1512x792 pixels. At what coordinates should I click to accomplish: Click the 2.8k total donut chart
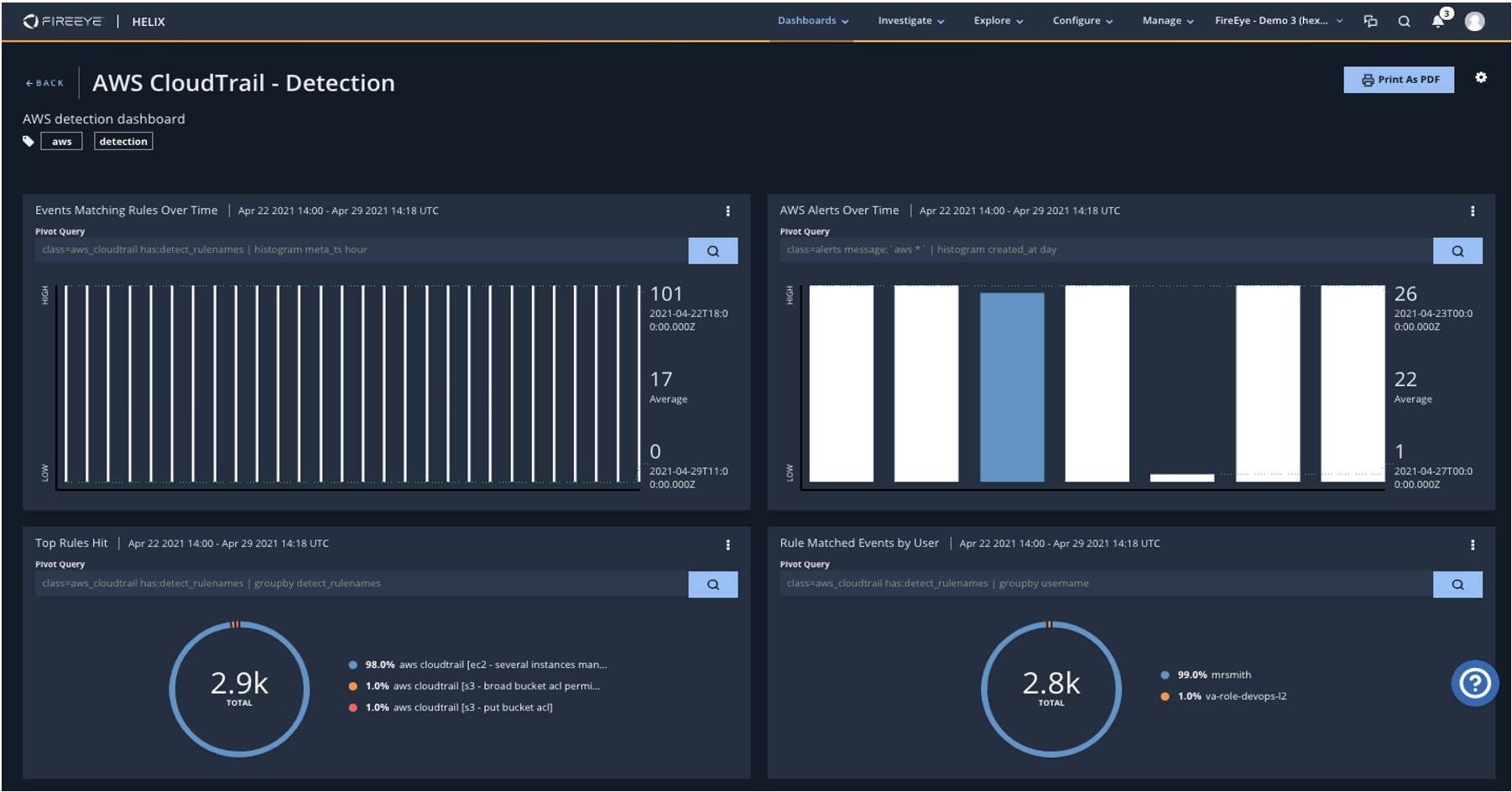coord(1051,690)
